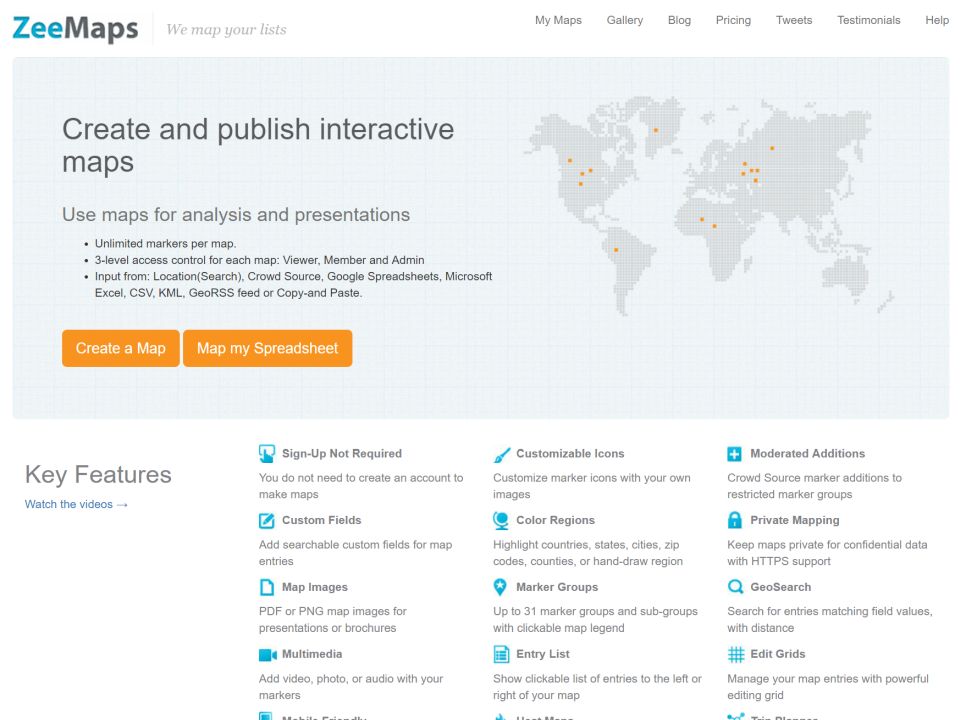
Task: Click the Sign-Up Not Required heading
Action: 342,454
